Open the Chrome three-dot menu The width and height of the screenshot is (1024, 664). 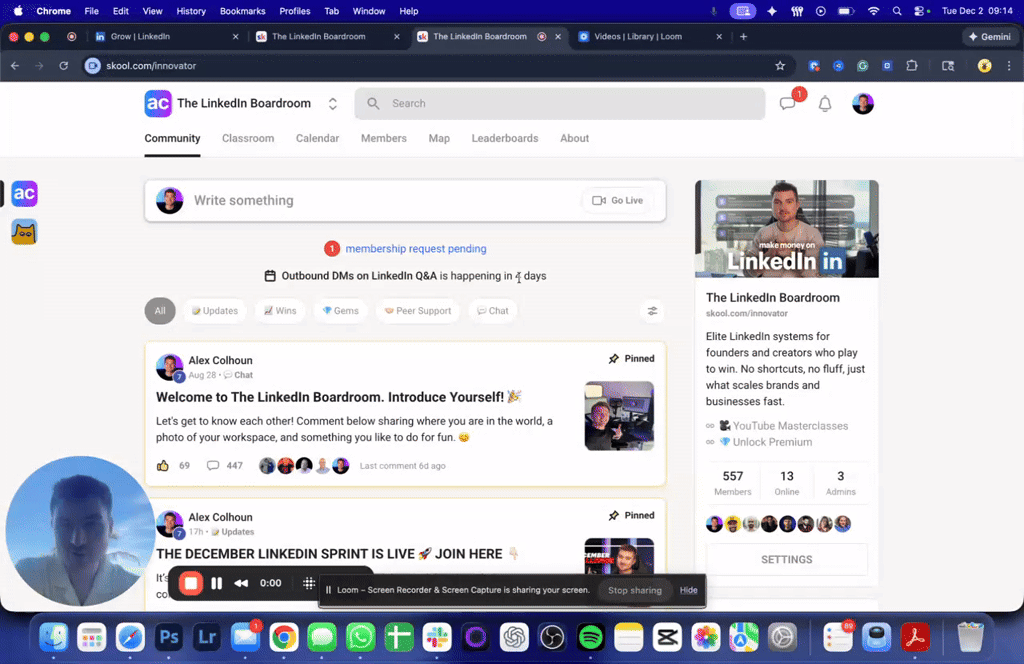click(1009, 66)
